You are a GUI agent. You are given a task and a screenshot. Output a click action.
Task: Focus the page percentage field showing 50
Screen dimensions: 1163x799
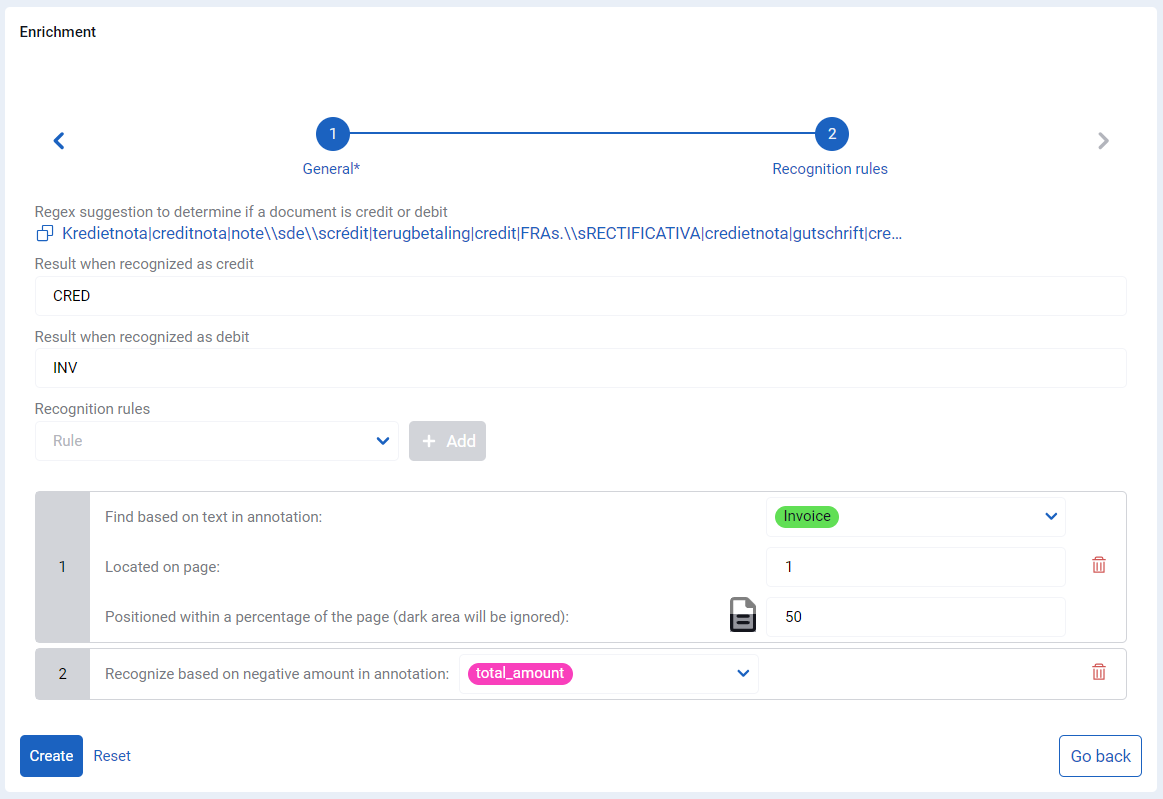point(915,617)
